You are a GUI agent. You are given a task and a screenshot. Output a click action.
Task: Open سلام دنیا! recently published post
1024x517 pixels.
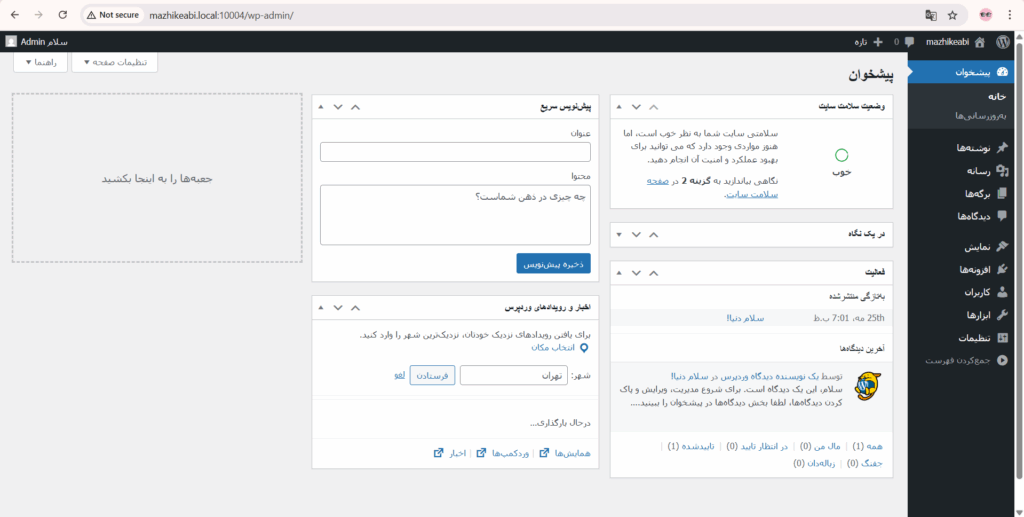pos(745,318)
